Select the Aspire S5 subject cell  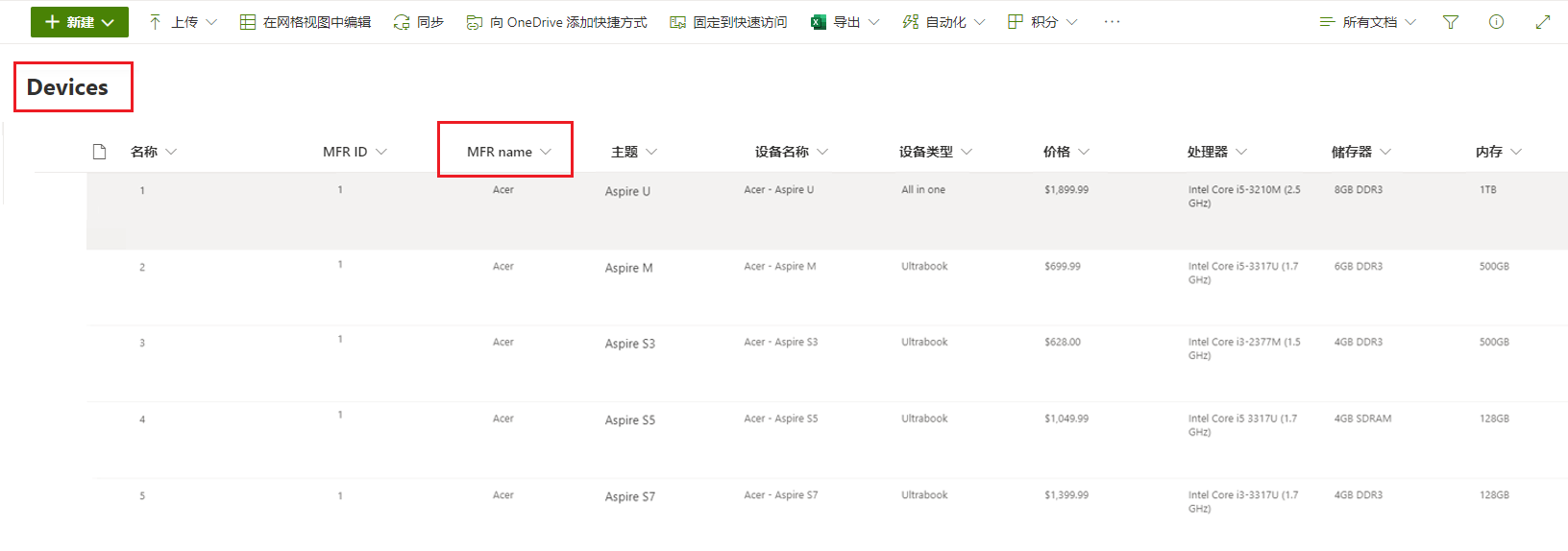coord(630,420)
